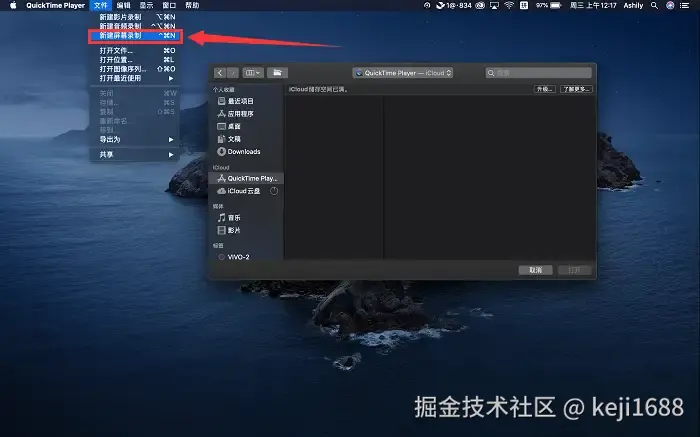Open the QuickTime Player — iCloud location popup
Screen dimensions: 700x437
[403, 73]
